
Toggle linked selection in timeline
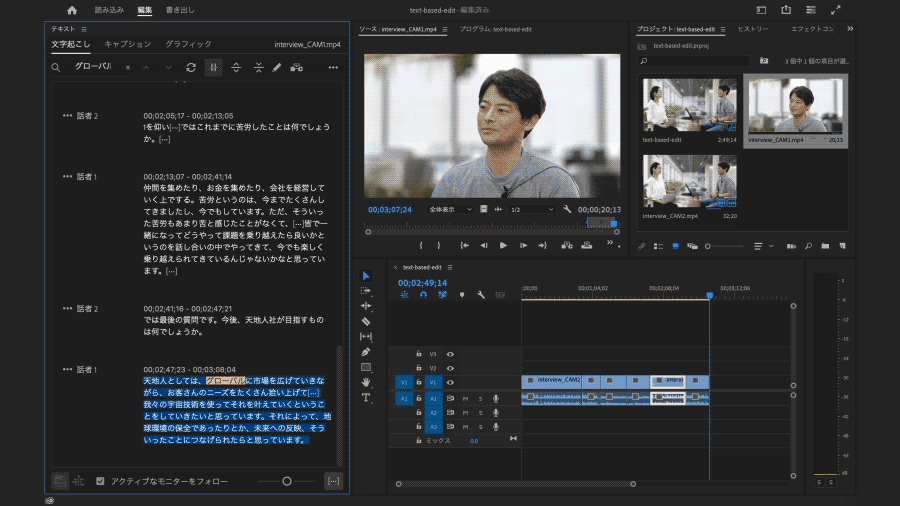click(x=443, y=295)
